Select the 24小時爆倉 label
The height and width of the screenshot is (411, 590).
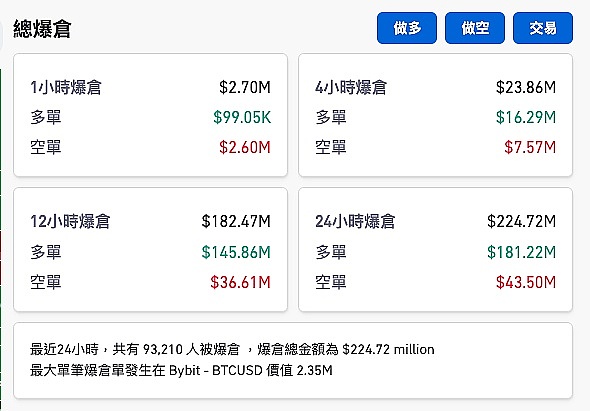(355, 221)
